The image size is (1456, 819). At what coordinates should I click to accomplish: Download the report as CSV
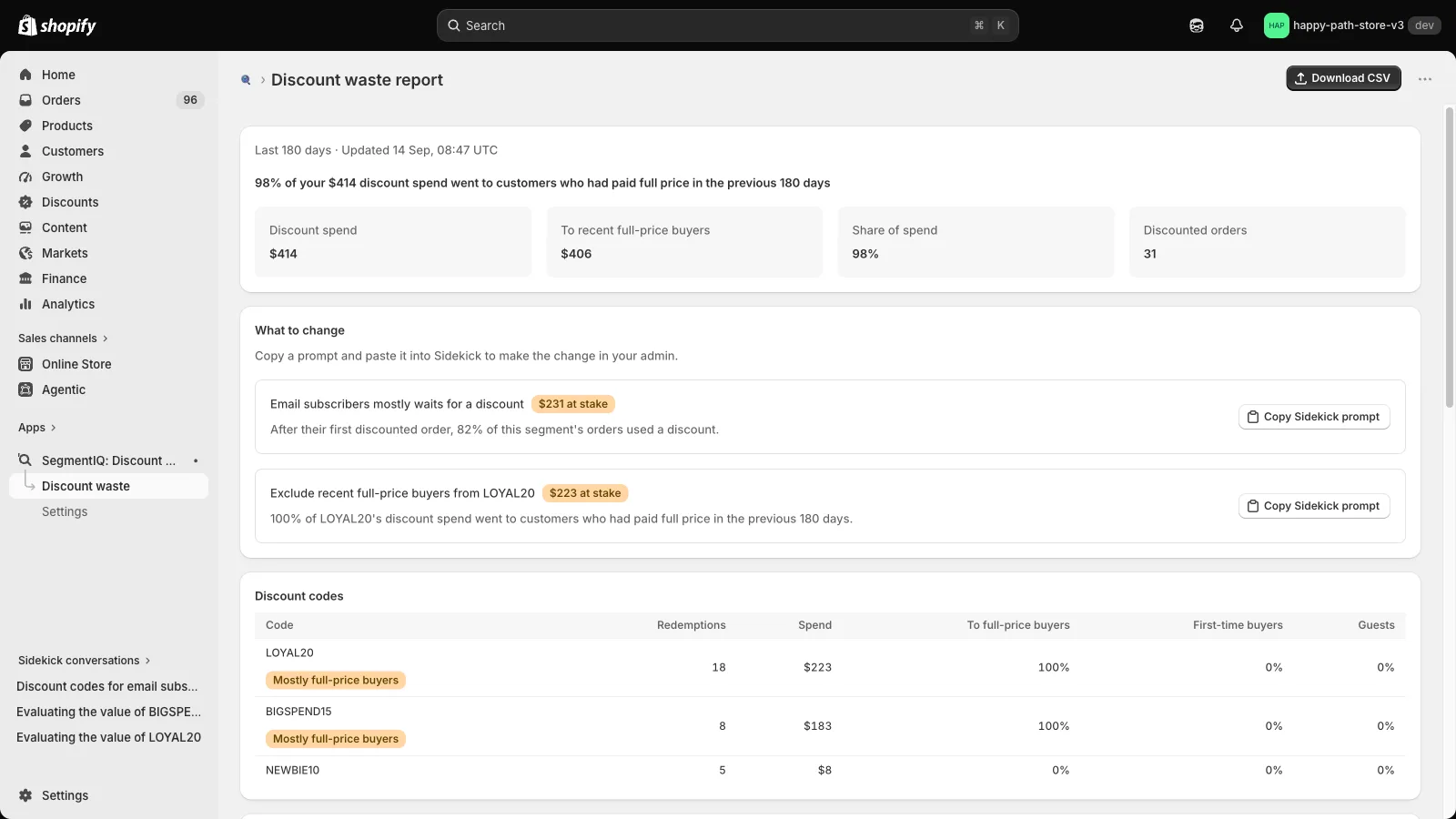(x=1343, y=78)
